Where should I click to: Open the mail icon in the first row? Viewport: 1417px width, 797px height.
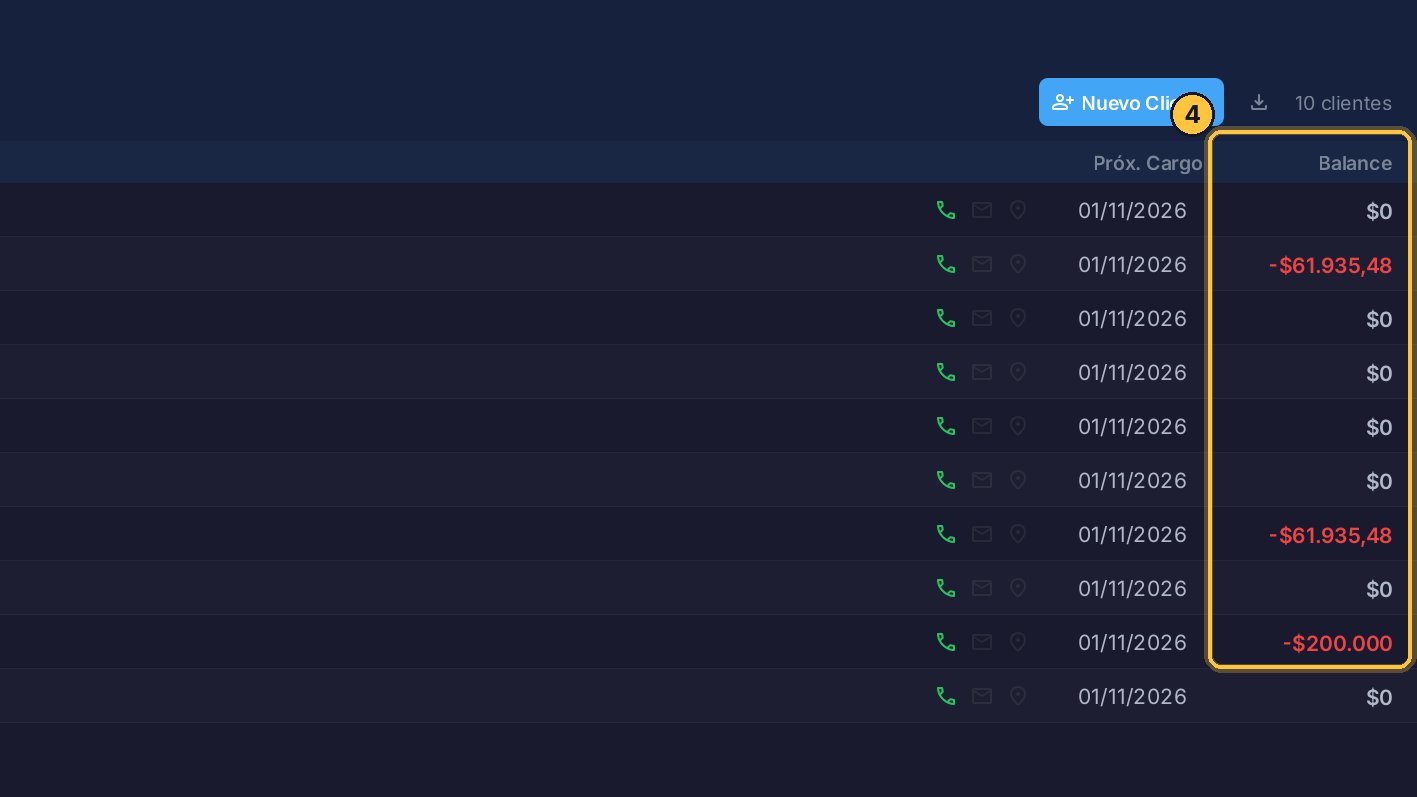click(x=982, y=210)
